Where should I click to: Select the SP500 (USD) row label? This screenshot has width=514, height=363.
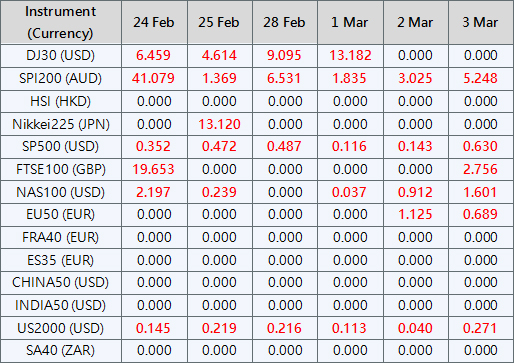pyautogui.click(x=61, y=147)
